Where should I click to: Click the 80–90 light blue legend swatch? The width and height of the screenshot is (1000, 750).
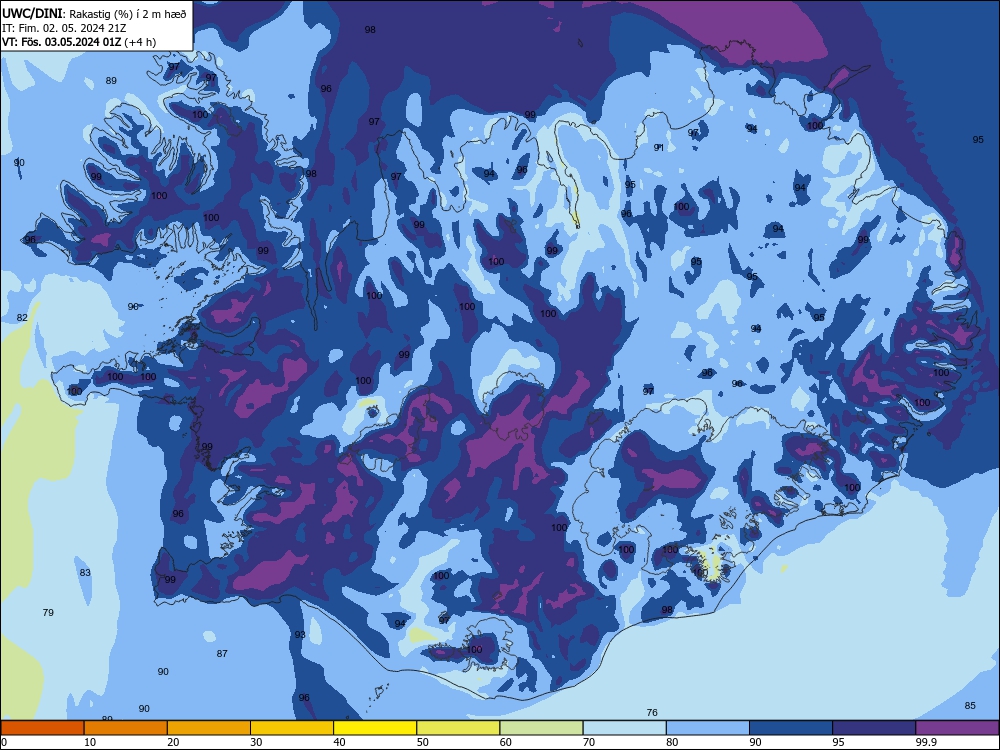708,728
